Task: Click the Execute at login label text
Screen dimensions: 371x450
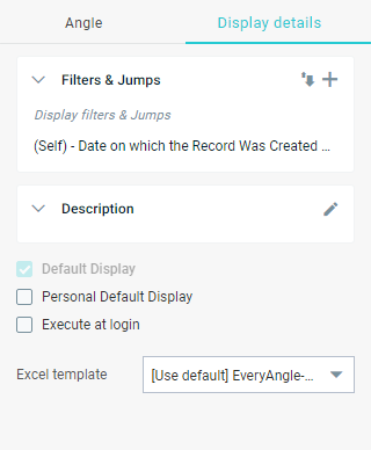Action: click(91, 325)
